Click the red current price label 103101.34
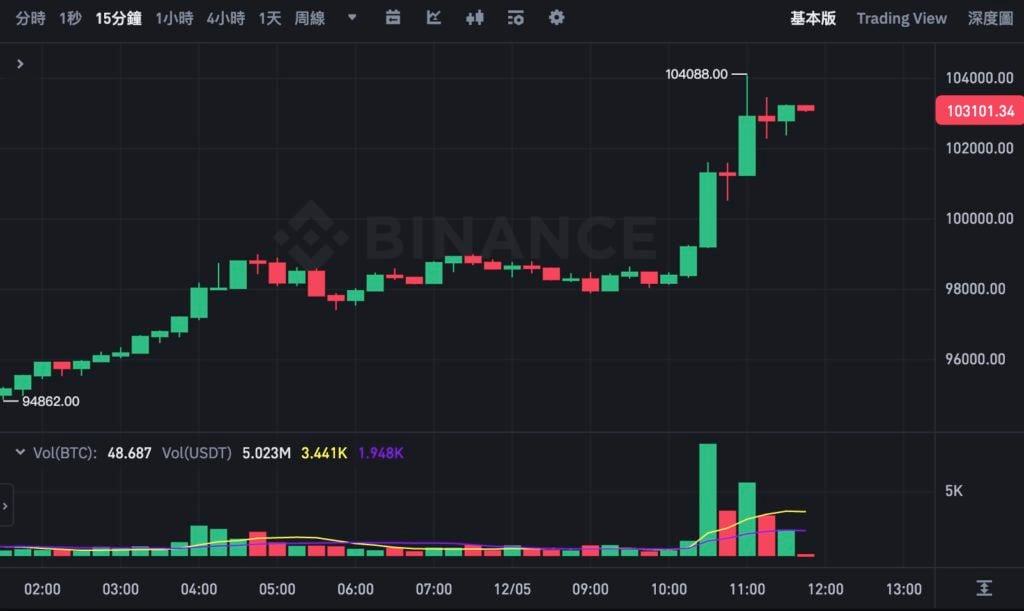The width and height of the screenshot is (1024, 611). tap(979, 111)
